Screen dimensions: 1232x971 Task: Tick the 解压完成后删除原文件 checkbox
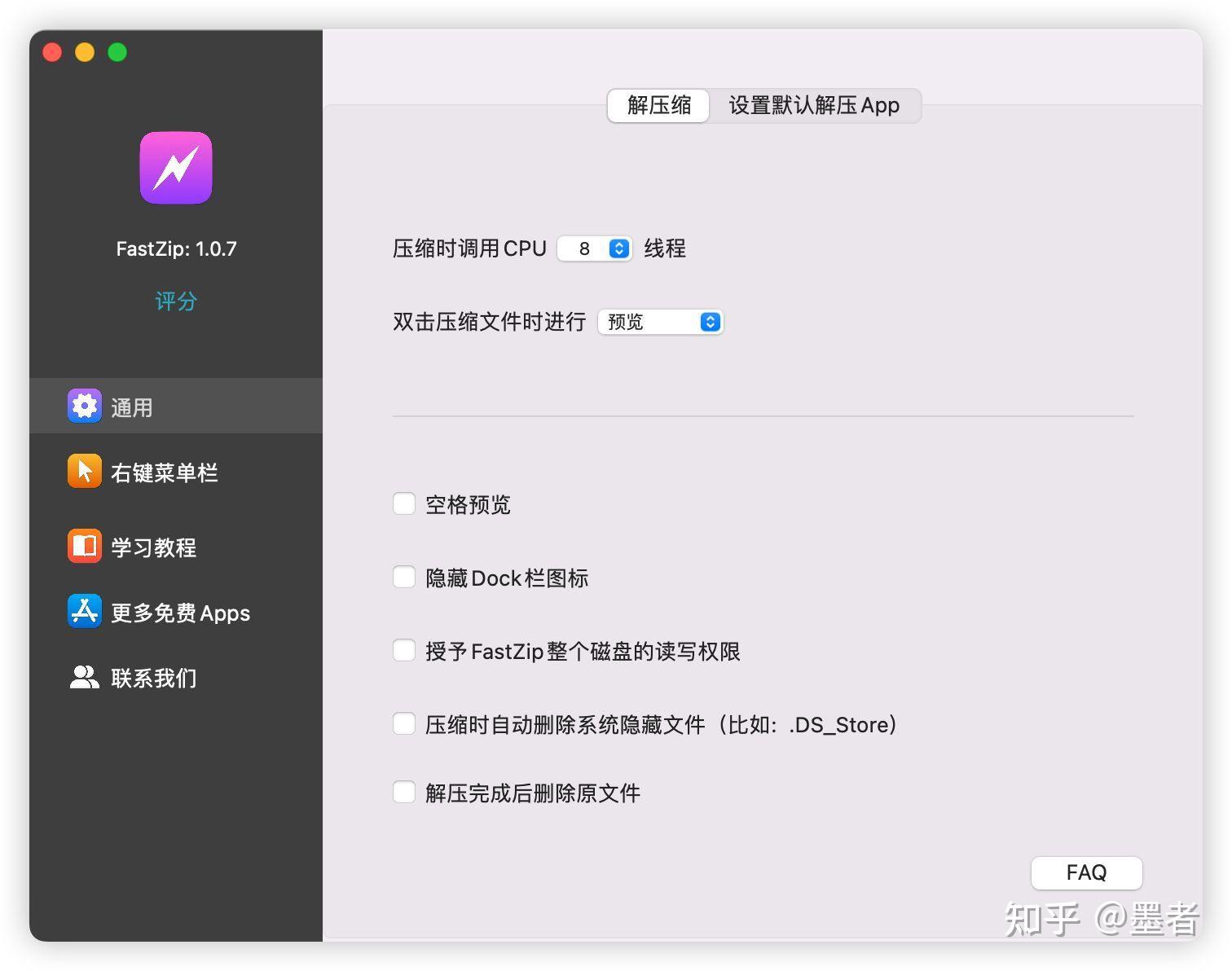pos(404,792)
